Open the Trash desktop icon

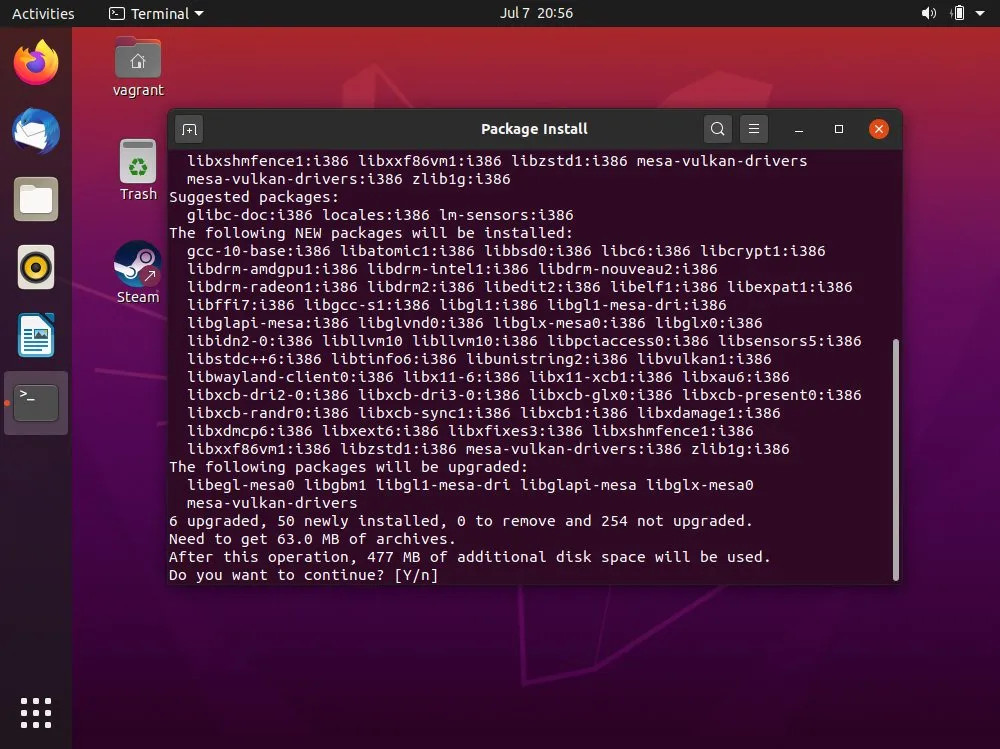[x=138, y=170]
